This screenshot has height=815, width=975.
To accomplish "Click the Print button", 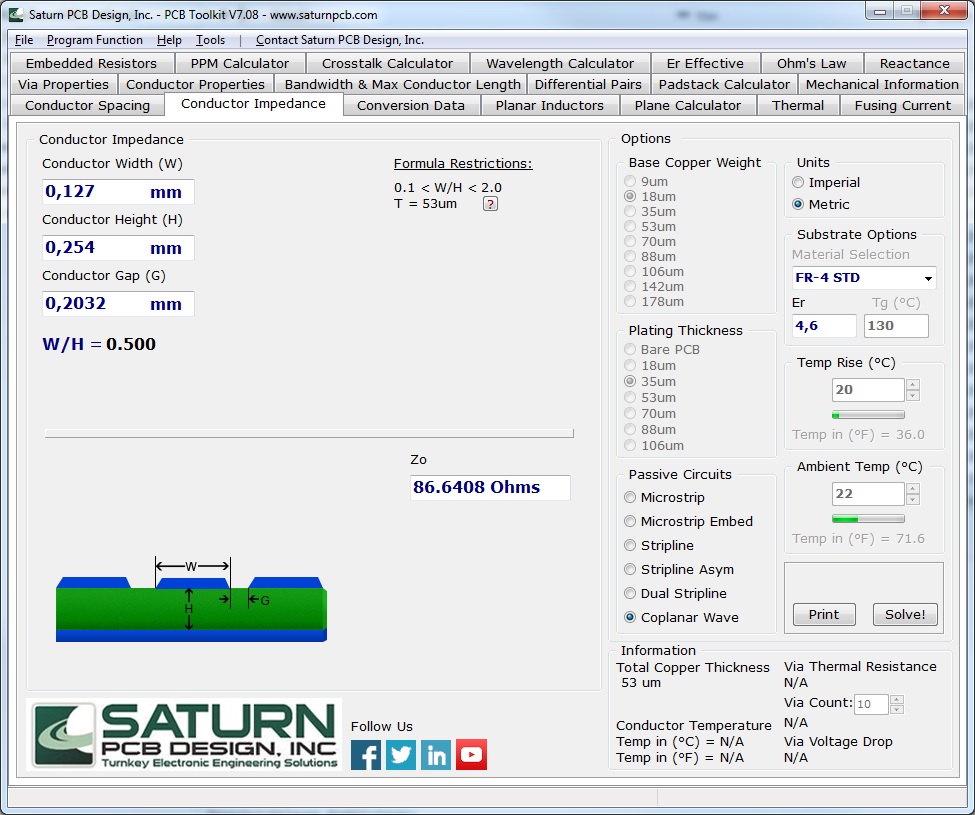I will [x=824, y=614].
